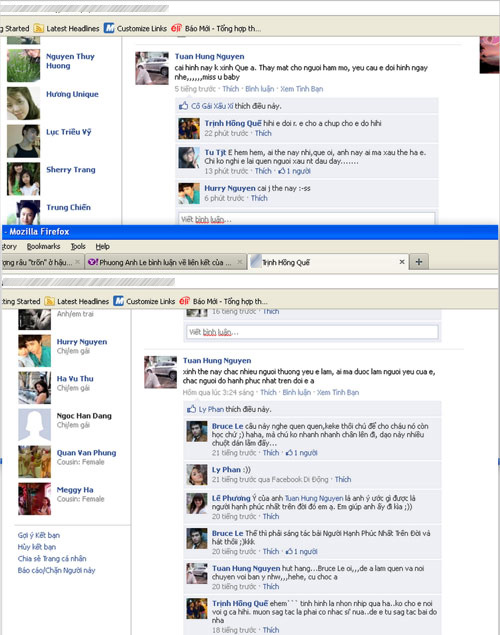Click Sherry Trang's profile photo
Viewport: 500px width, 635px height.
pos(23,179)
